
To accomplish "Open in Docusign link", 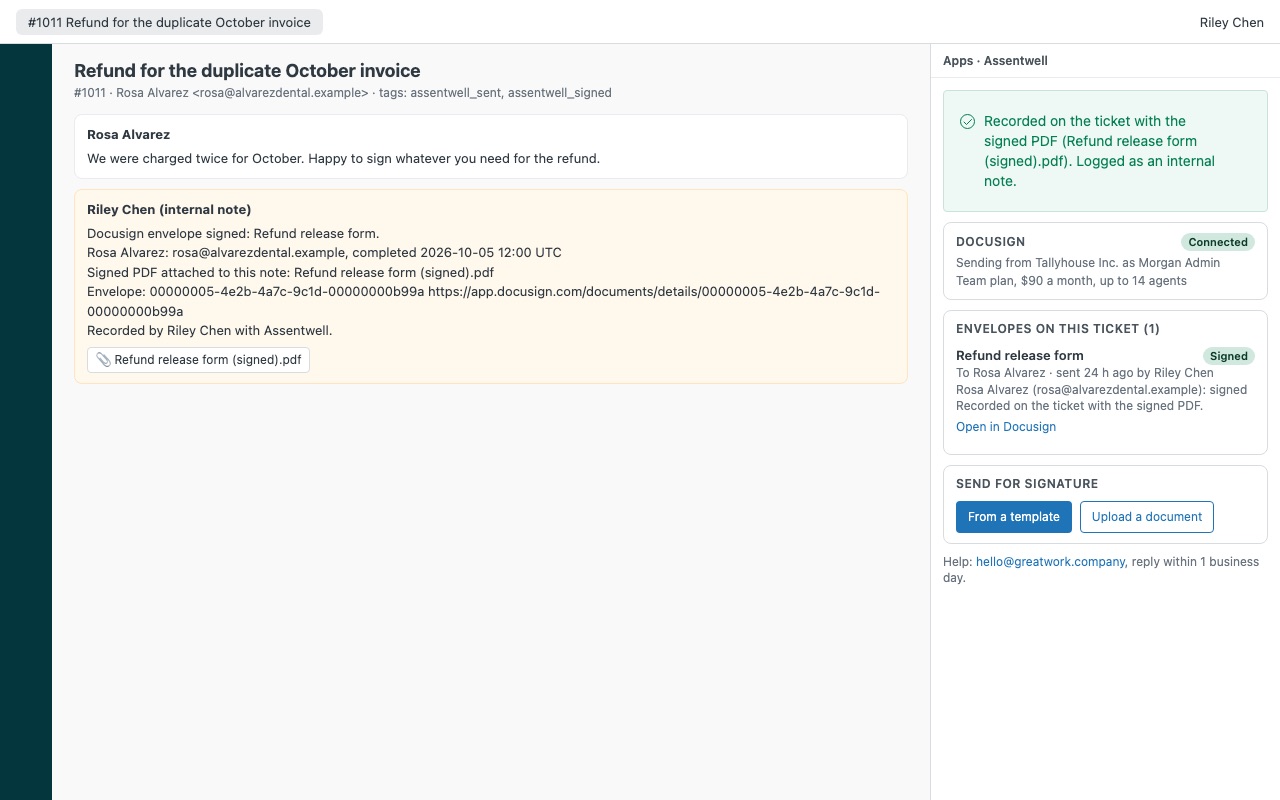I will point(1005,426).
